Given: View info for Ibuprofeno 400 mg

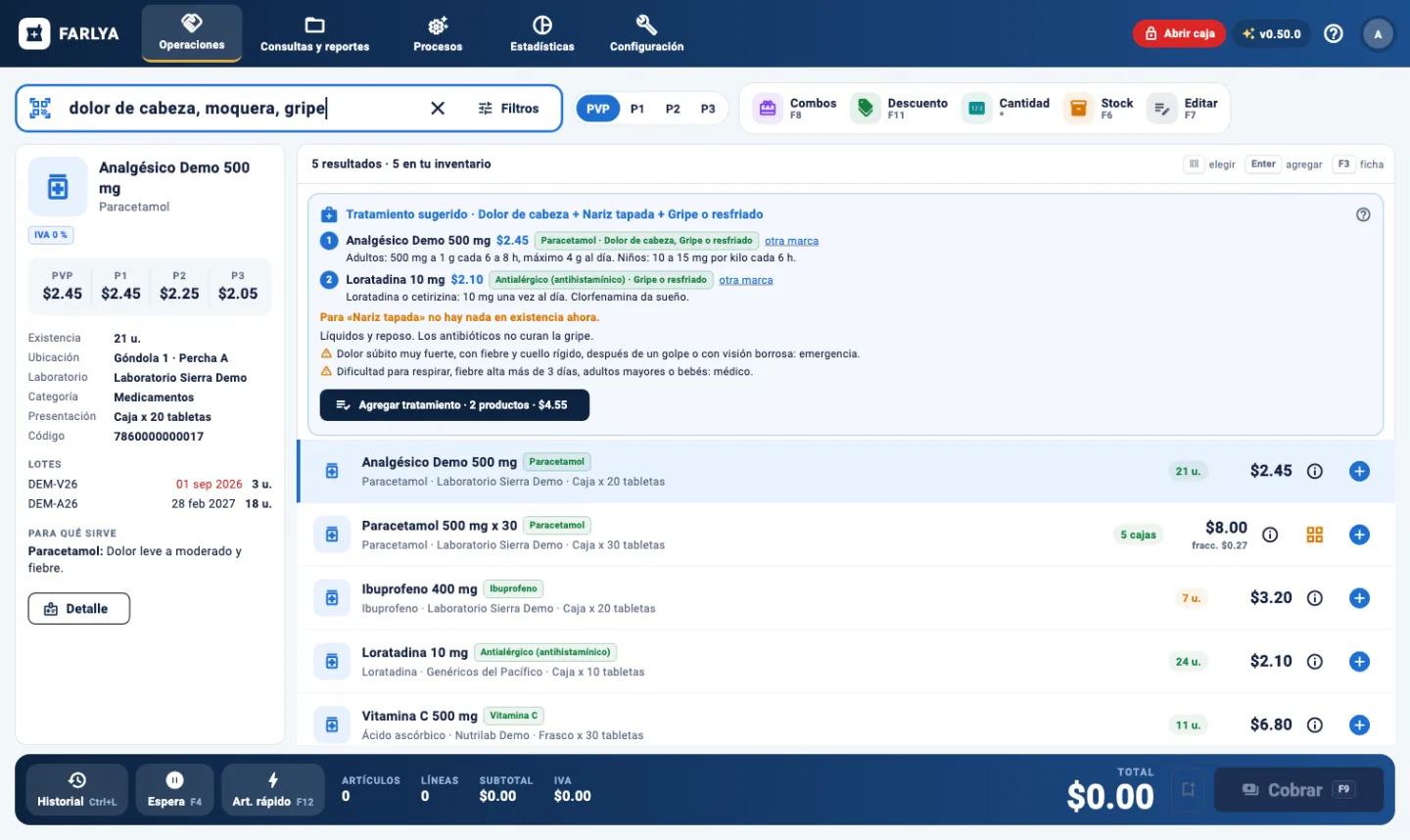Looking at the screenshot, I should click(x=1315, y=598).
